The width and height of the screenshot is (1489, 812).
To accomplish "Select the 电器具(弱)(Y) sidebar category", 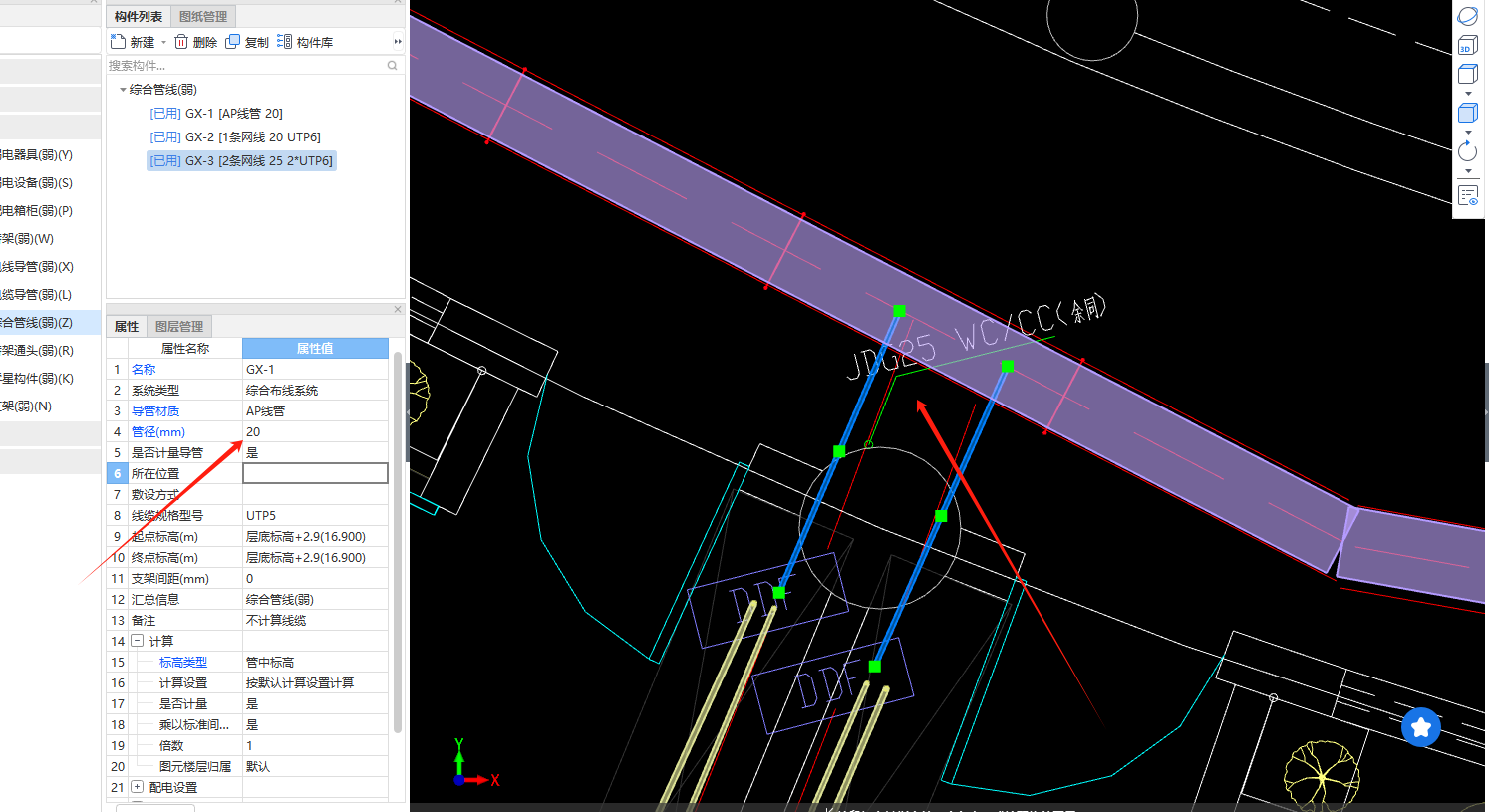I will (50, 154).
